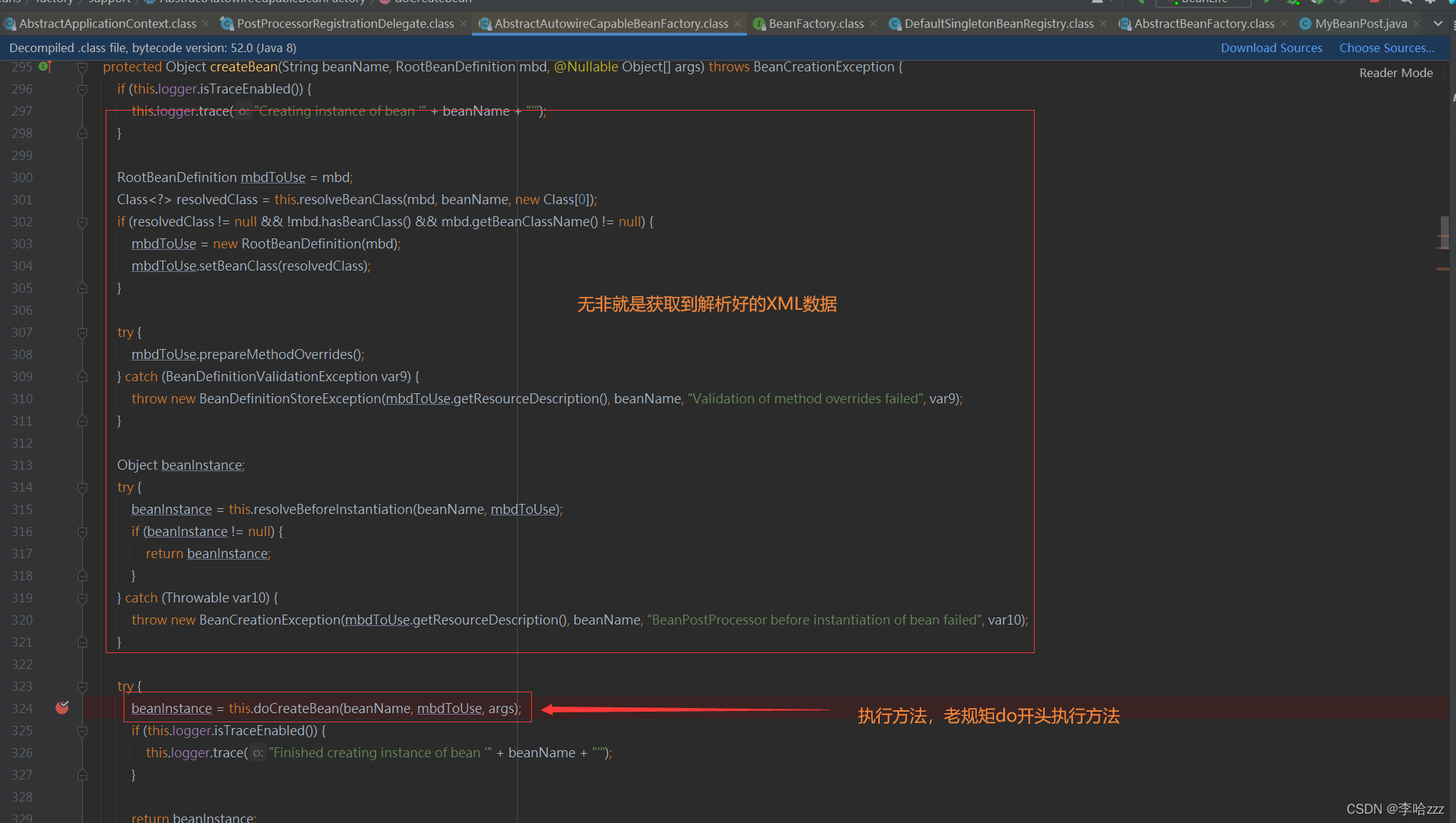Show hidden tabs dropdown chevron
Viewport: 1456px width, 823px height.
point(1437,24)
